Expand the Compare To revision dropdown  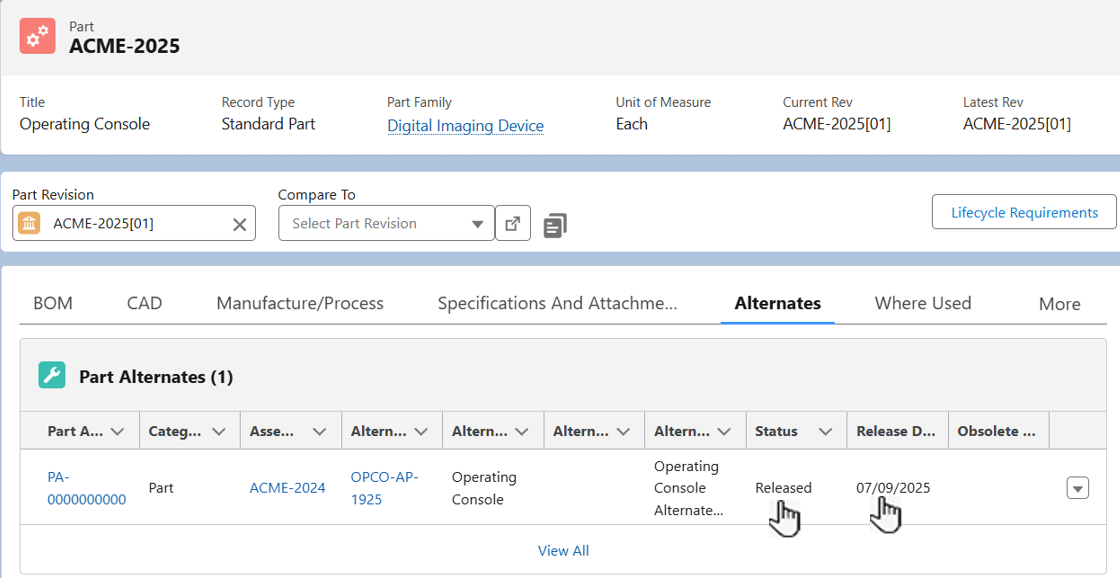477,224
